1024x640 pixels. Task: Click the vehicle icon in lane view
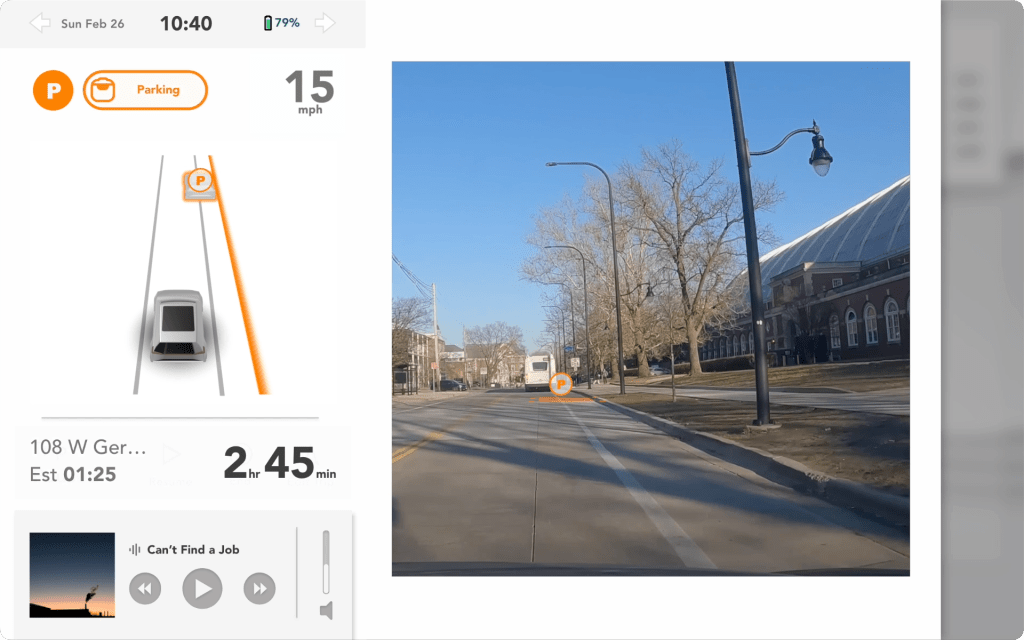click(x=178, y=325)
